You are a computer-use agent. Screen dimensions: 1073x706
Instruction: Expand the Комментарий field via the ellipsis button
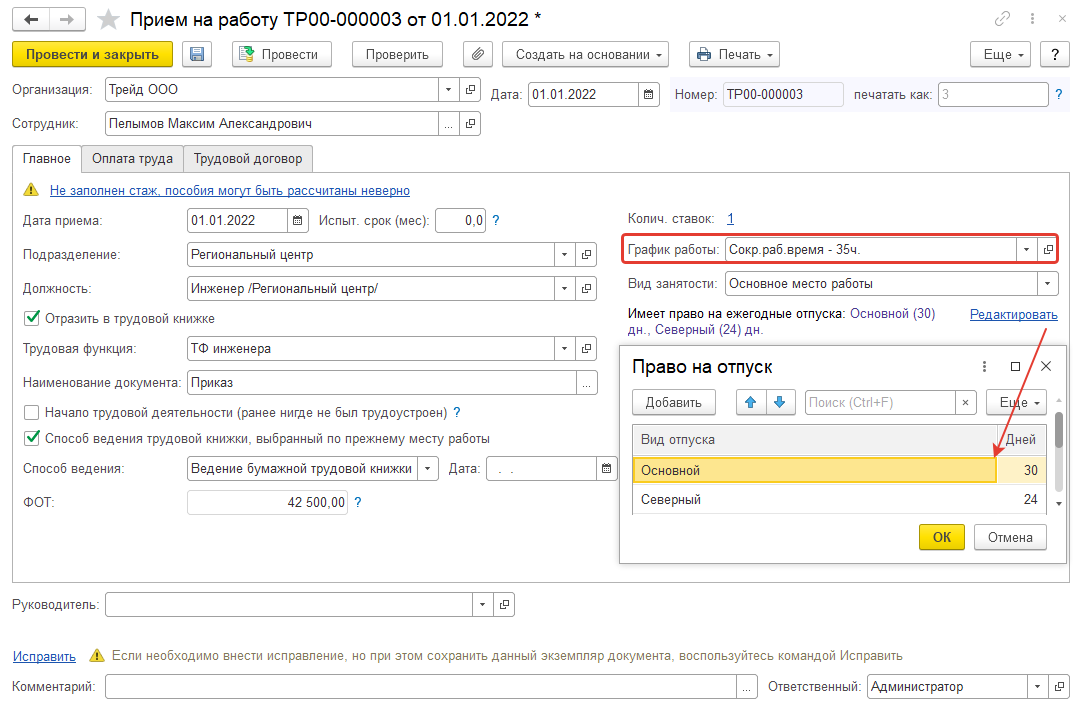click(x=747, y=686)
